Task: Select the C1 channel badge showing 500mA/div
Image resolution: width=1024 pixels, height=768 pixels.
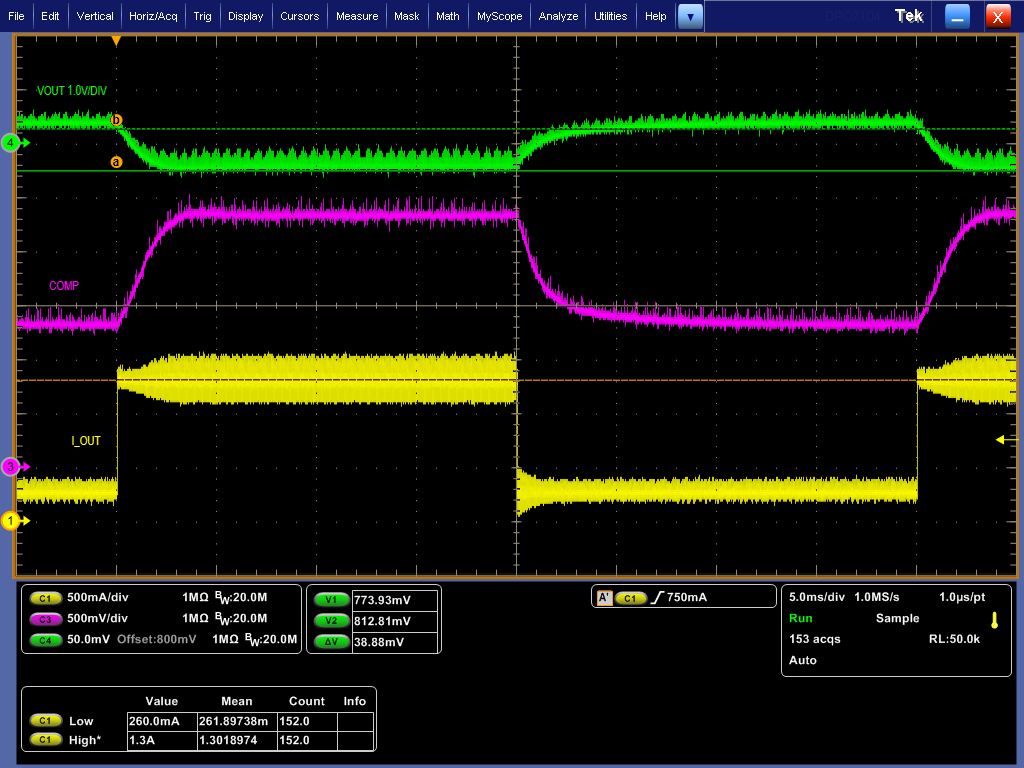Action: (47, 597)
